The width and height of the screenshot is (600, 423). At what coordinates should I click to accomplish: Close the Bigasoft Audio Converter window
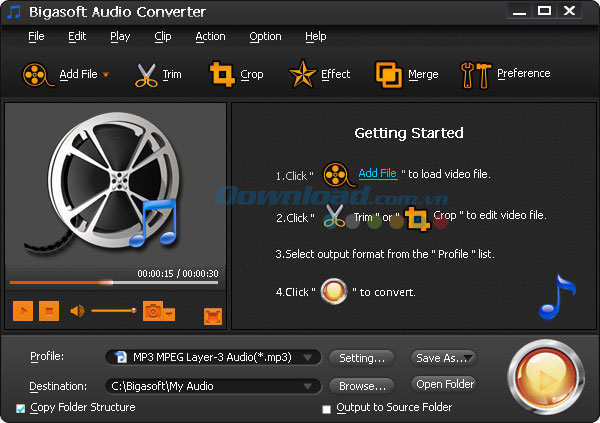pos(569,11)
